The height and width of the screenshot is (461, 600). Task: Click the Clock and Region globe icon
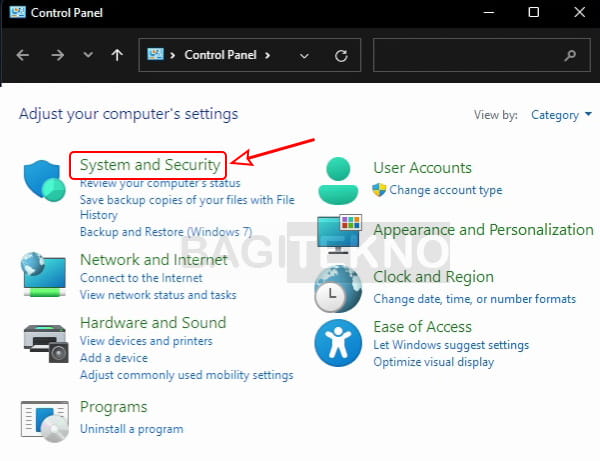pyautogui.click(x=338, y=289)
